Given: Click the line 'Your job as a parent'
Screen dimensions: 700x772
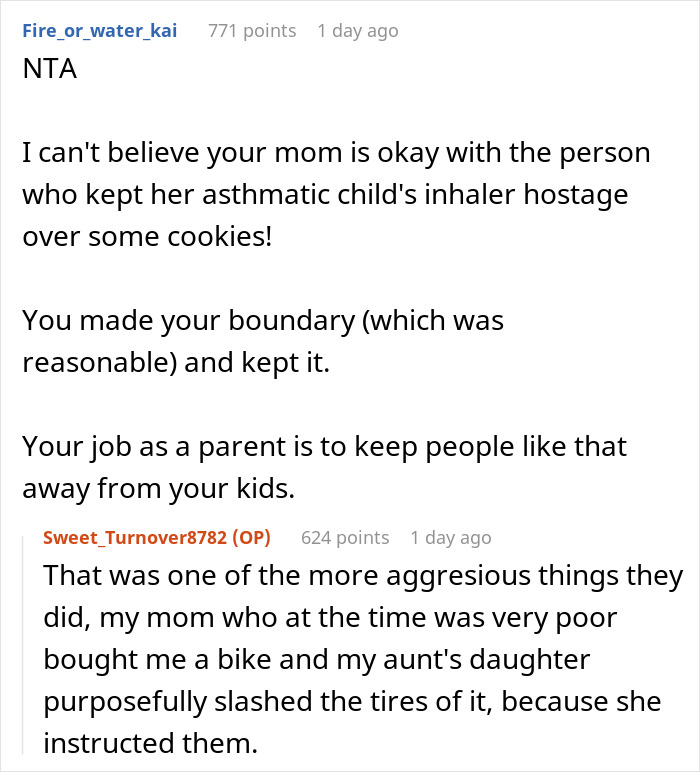Looking at the screenshot, I should 324,445.
